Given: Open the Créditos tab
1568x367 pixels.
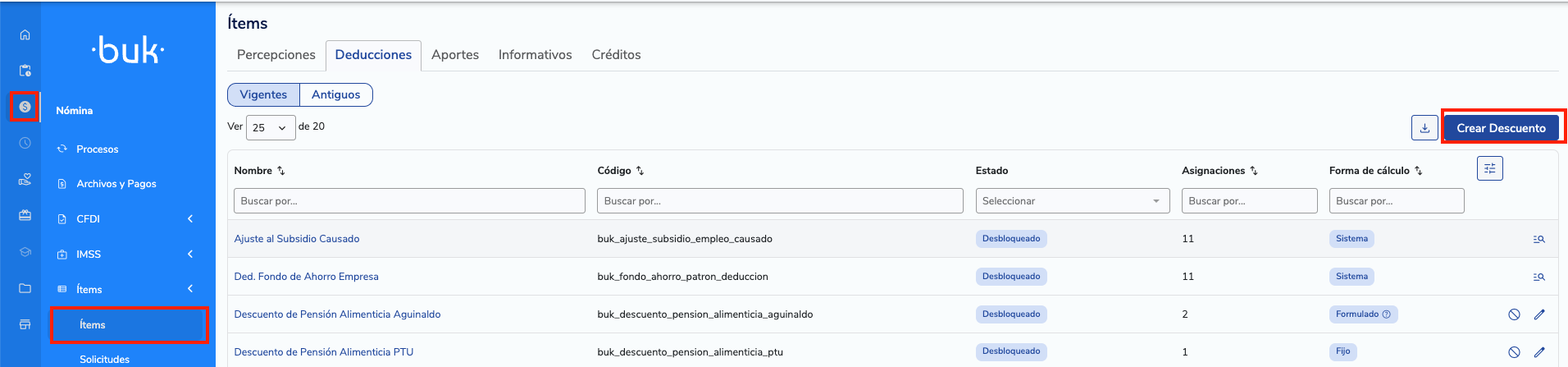Looking at the screenshot, I should click(616, 55).
